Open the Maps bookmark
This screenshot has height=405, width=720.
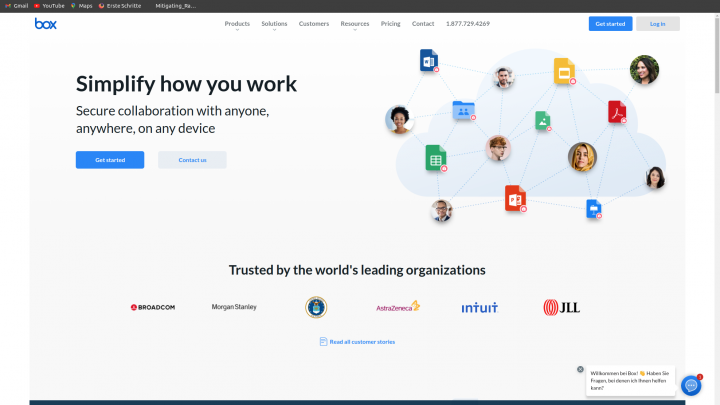coord(81,6)
